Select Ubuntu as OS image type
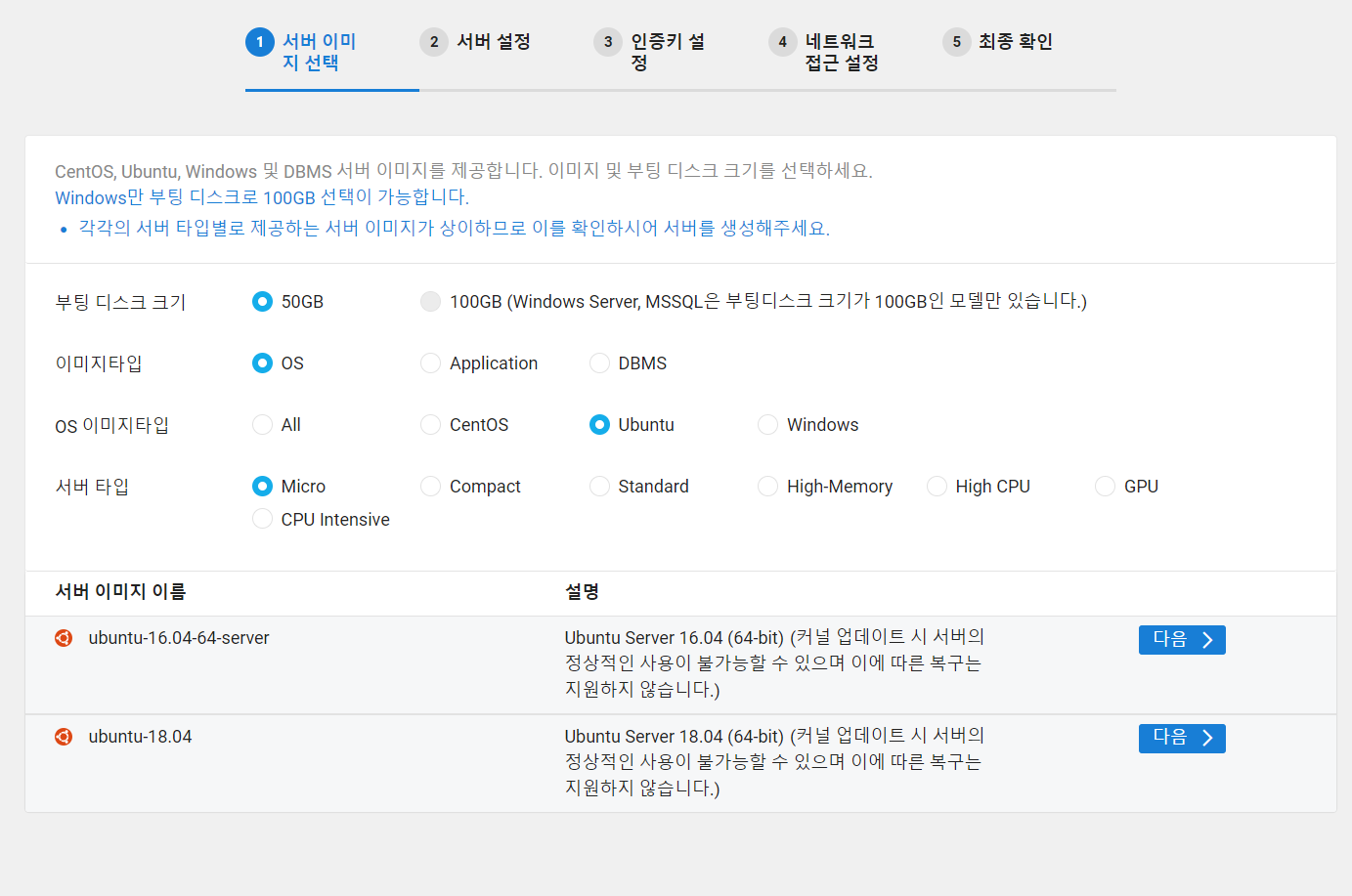1352x896 pixels. click(599, 424)
